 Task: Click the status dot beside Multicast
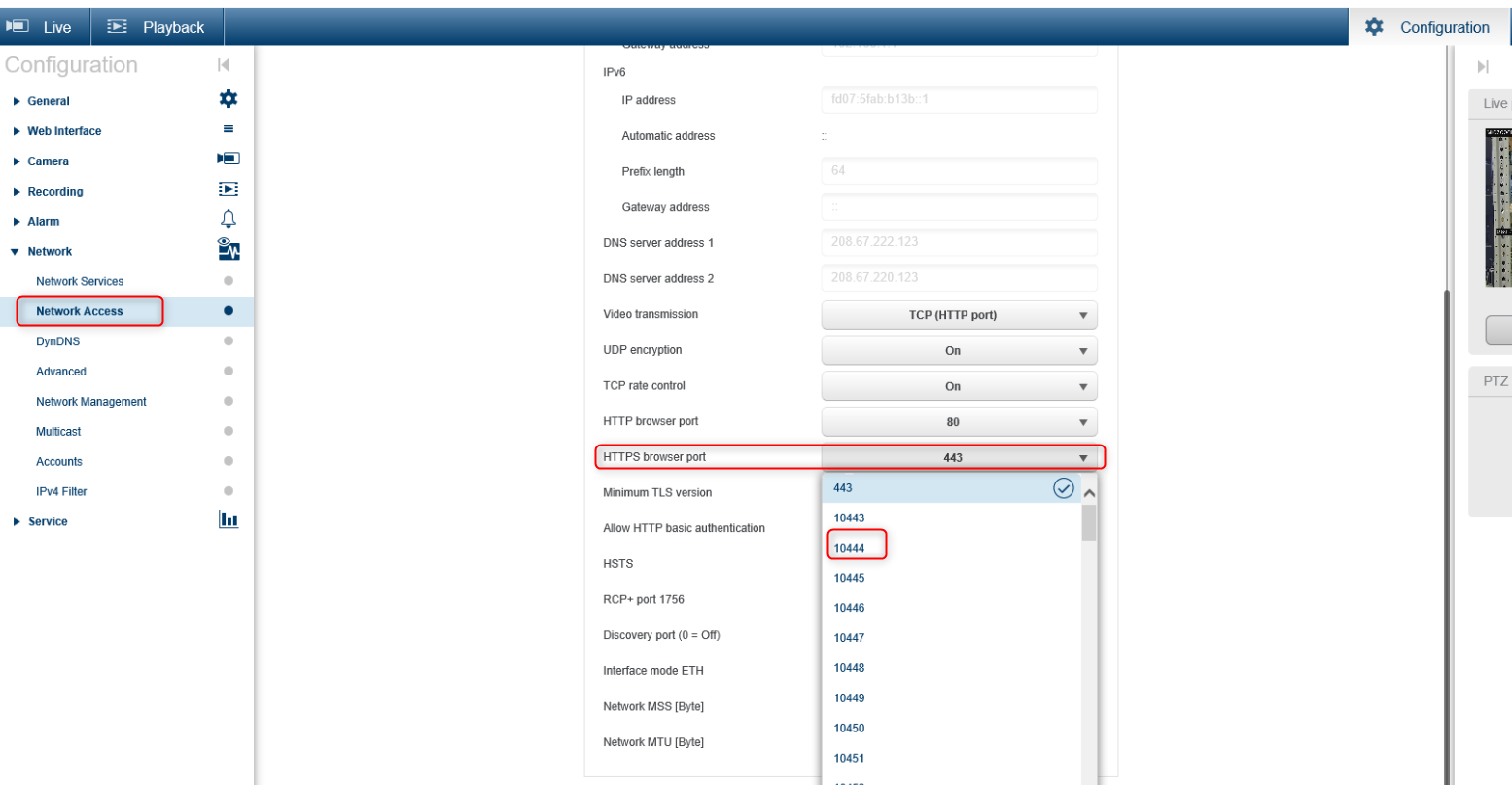[229, 431]
